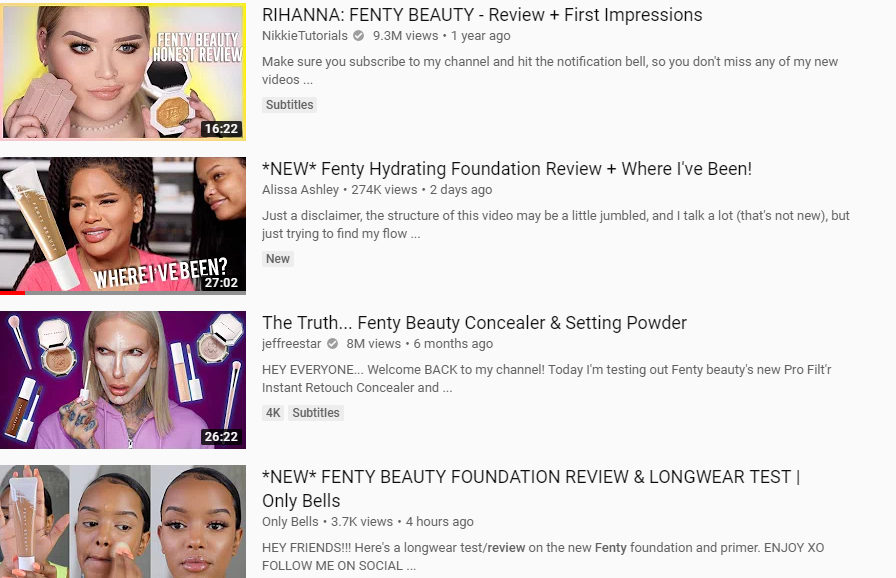Image resolution: width=896 pixels, height=578 pixels.
Task: Open 'The Truth... Fenty Beauty Concealer' title
Action: [x=474, y=323]
